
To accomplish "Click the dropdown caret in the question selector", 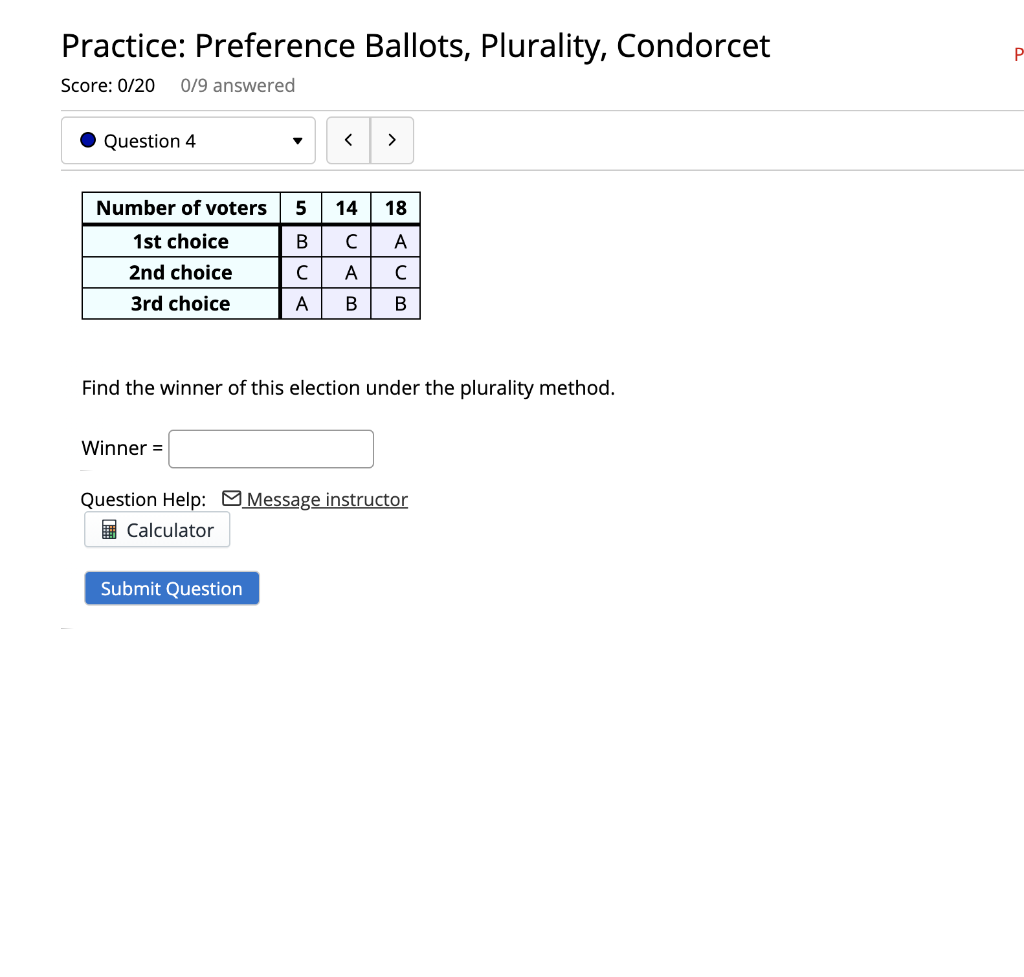I will [x=297, y=141].
